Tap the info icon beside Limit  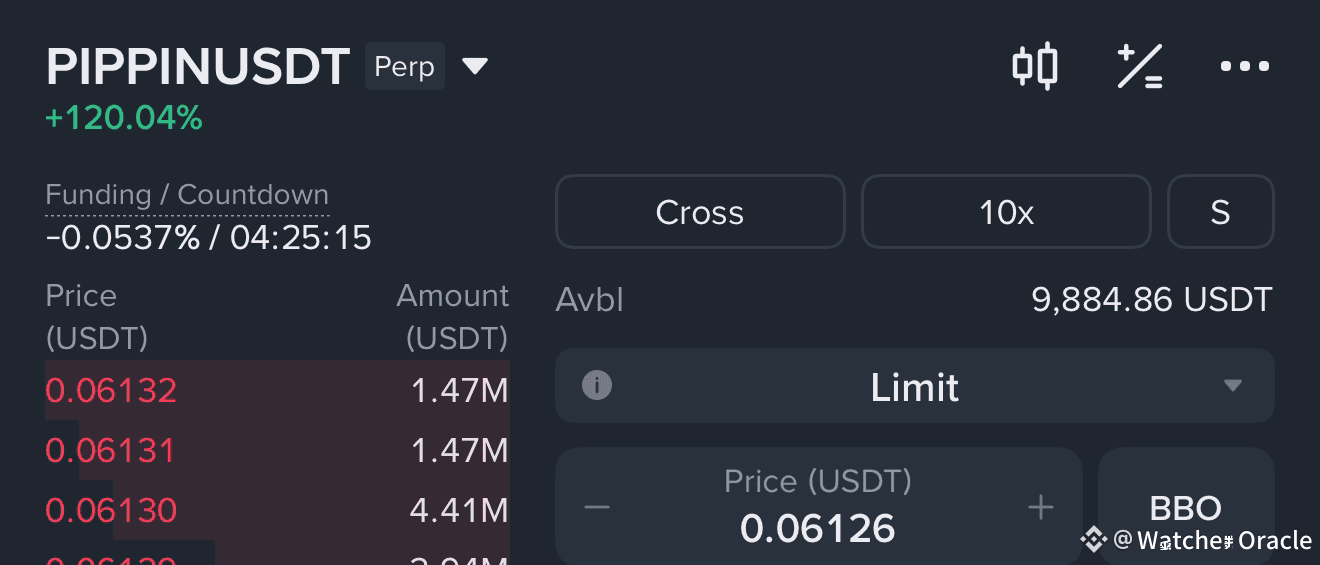click(597, 385)
